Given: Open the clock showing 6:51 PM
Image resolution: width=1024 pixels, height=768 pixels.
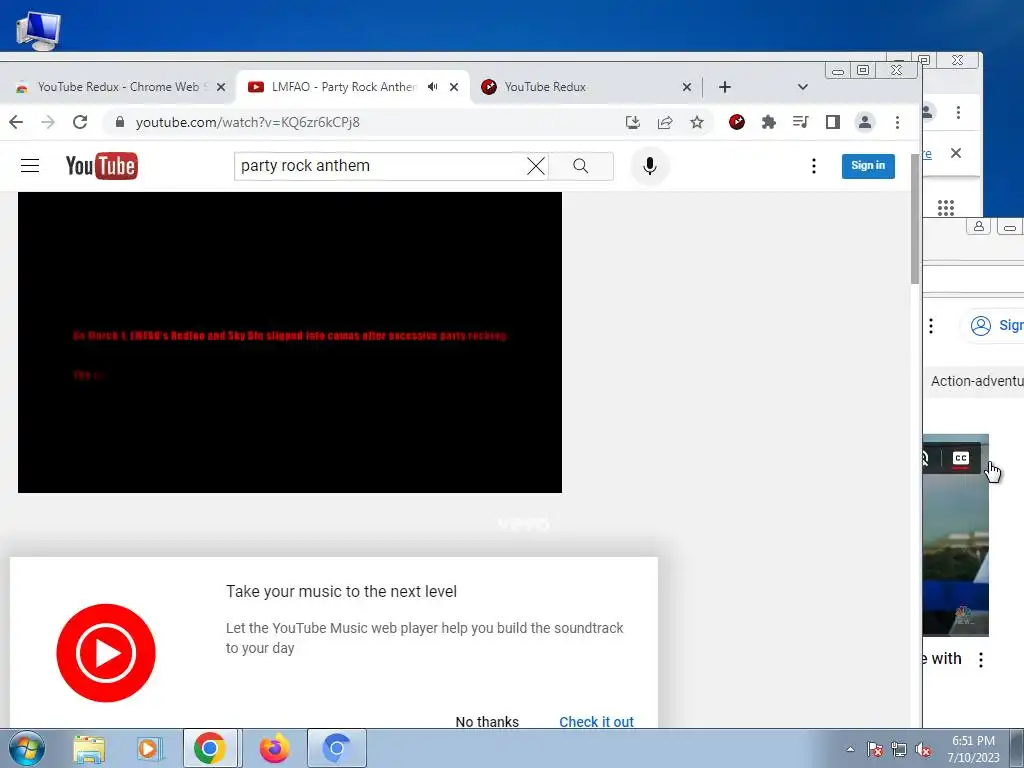Looking at the screenshot, I should [x=973, y=748].
